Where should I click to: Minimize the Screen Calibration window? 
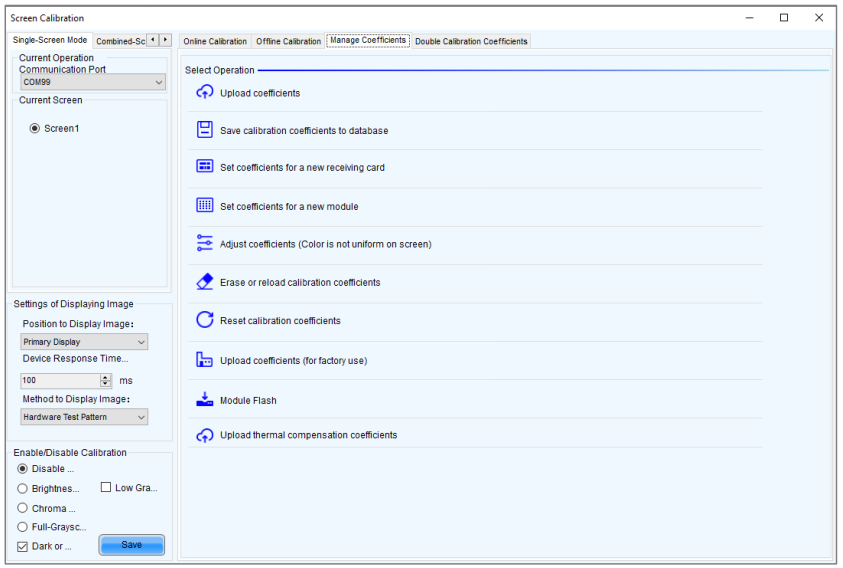click(x=749, y=18)
